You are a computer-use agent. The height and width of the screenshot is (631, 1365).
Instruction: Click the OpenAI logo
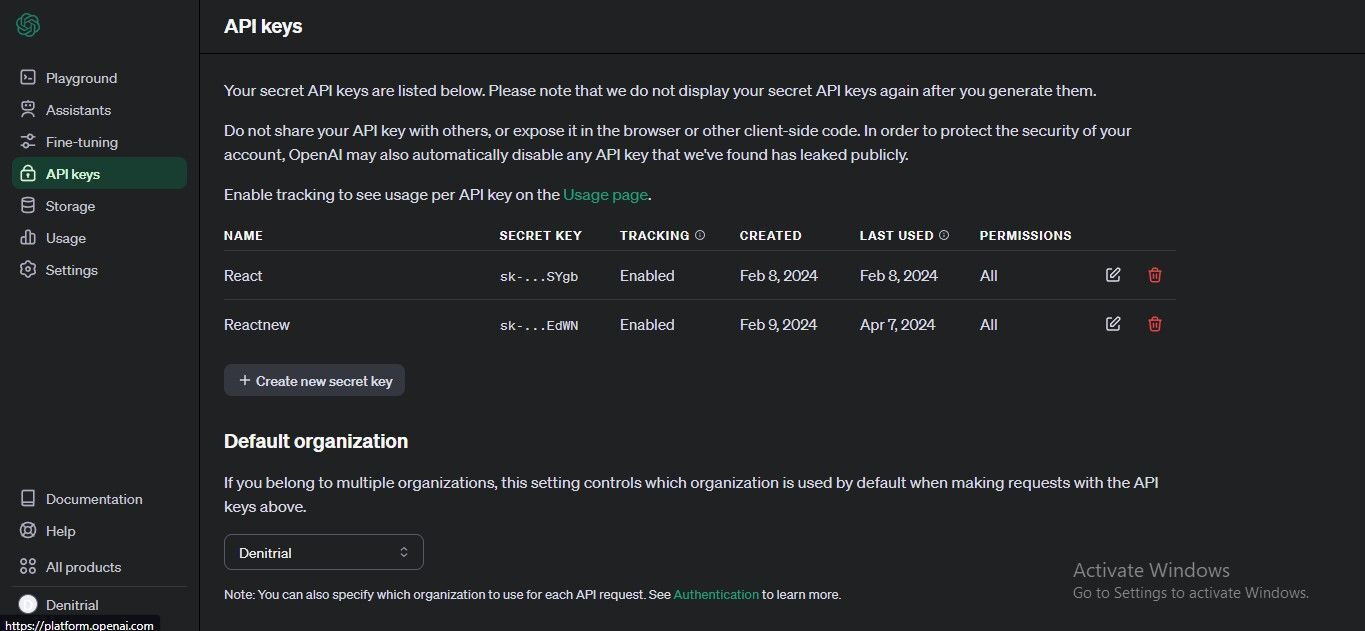[27, 24]
